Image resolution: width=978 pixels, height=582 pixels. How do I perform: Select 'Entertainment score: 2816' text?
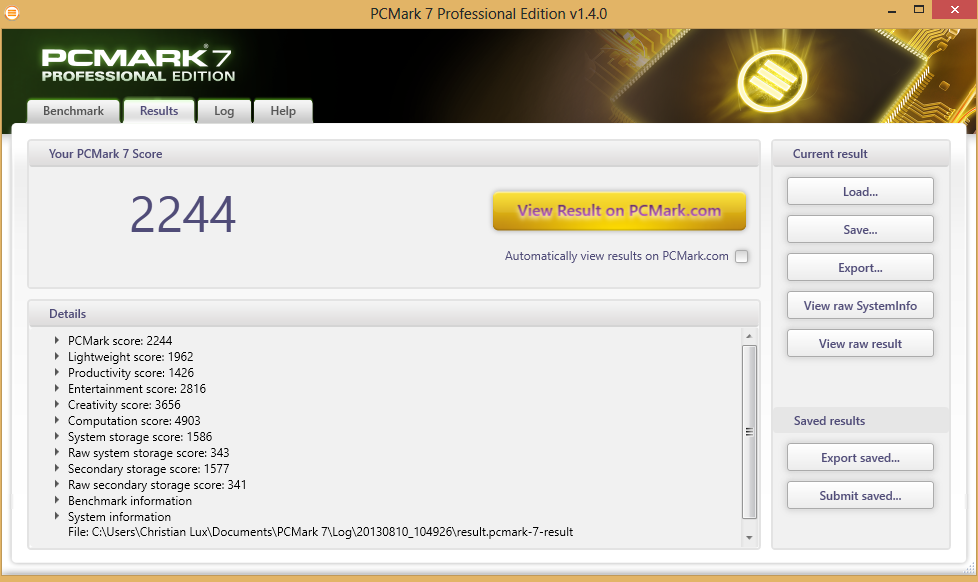click(x=137, y=389)
